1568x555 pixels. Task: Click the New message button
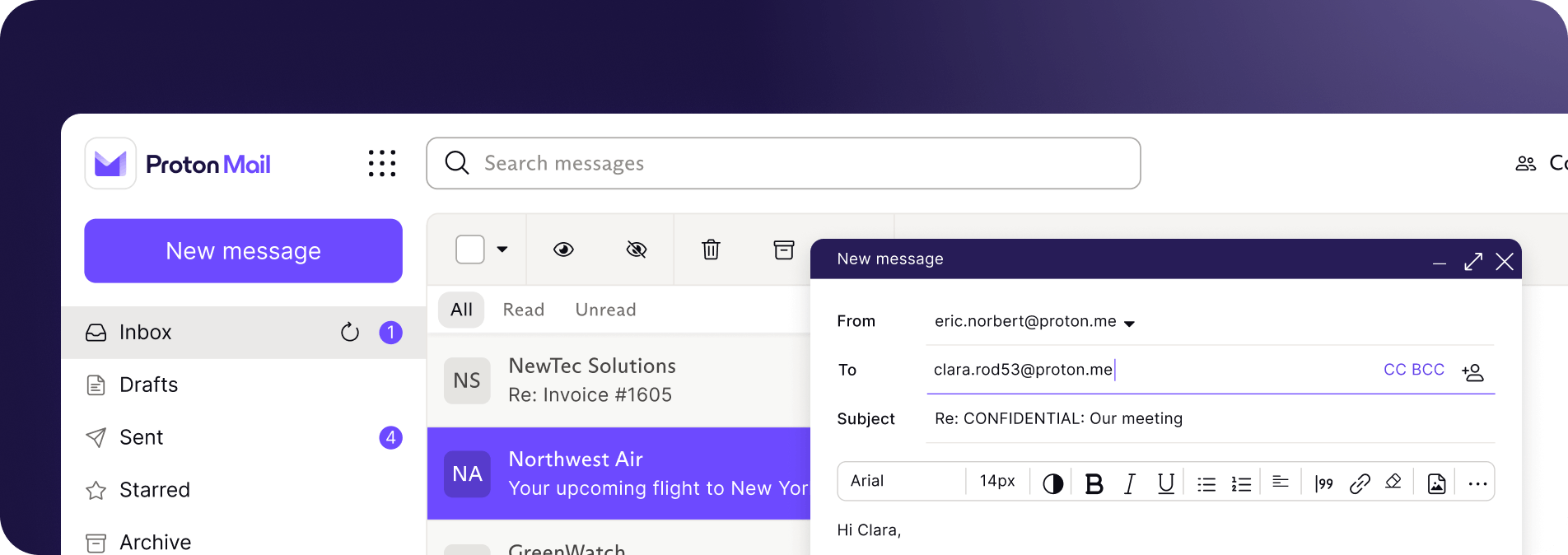click(243, 251)
